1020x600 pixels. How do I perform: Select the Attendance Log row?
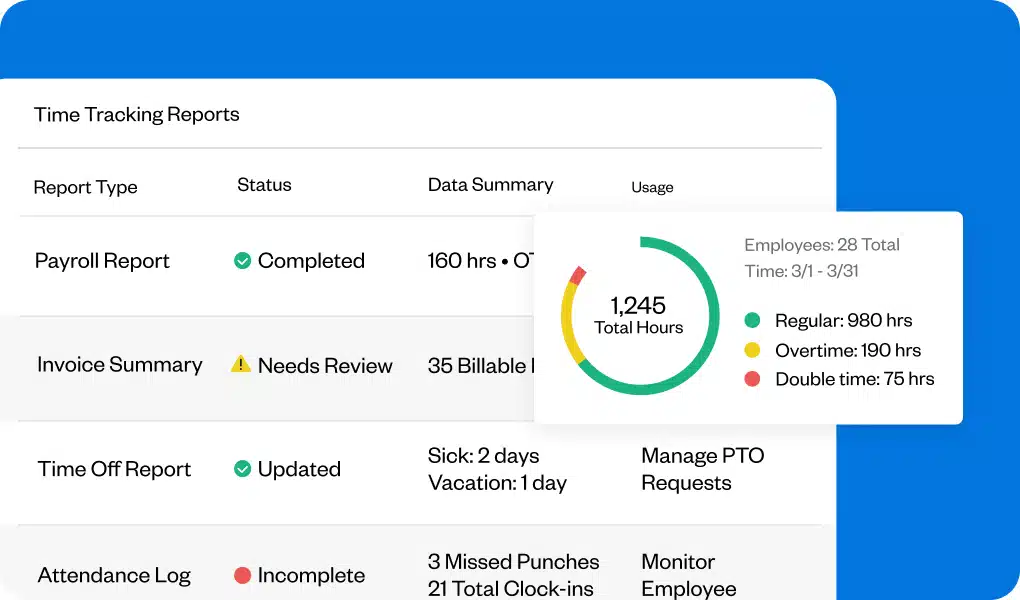tap(113, 576)
